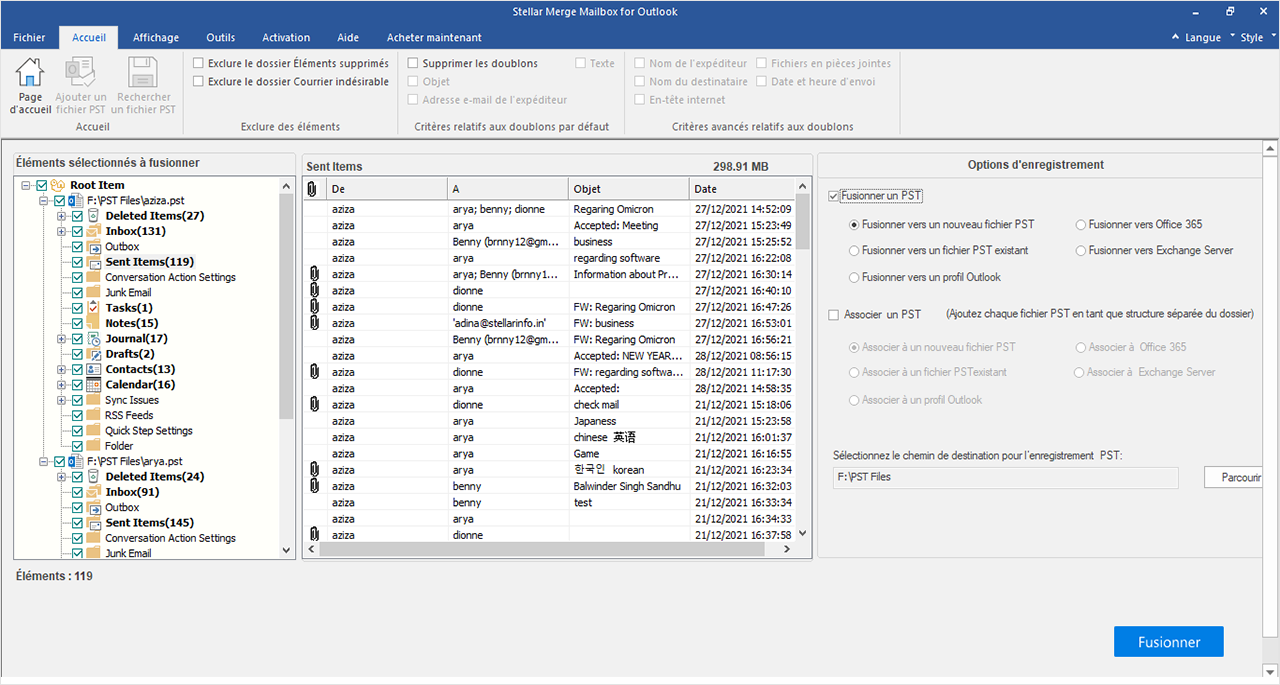Sort by the Date column header
1280x685 pixels.
[742, 189]
